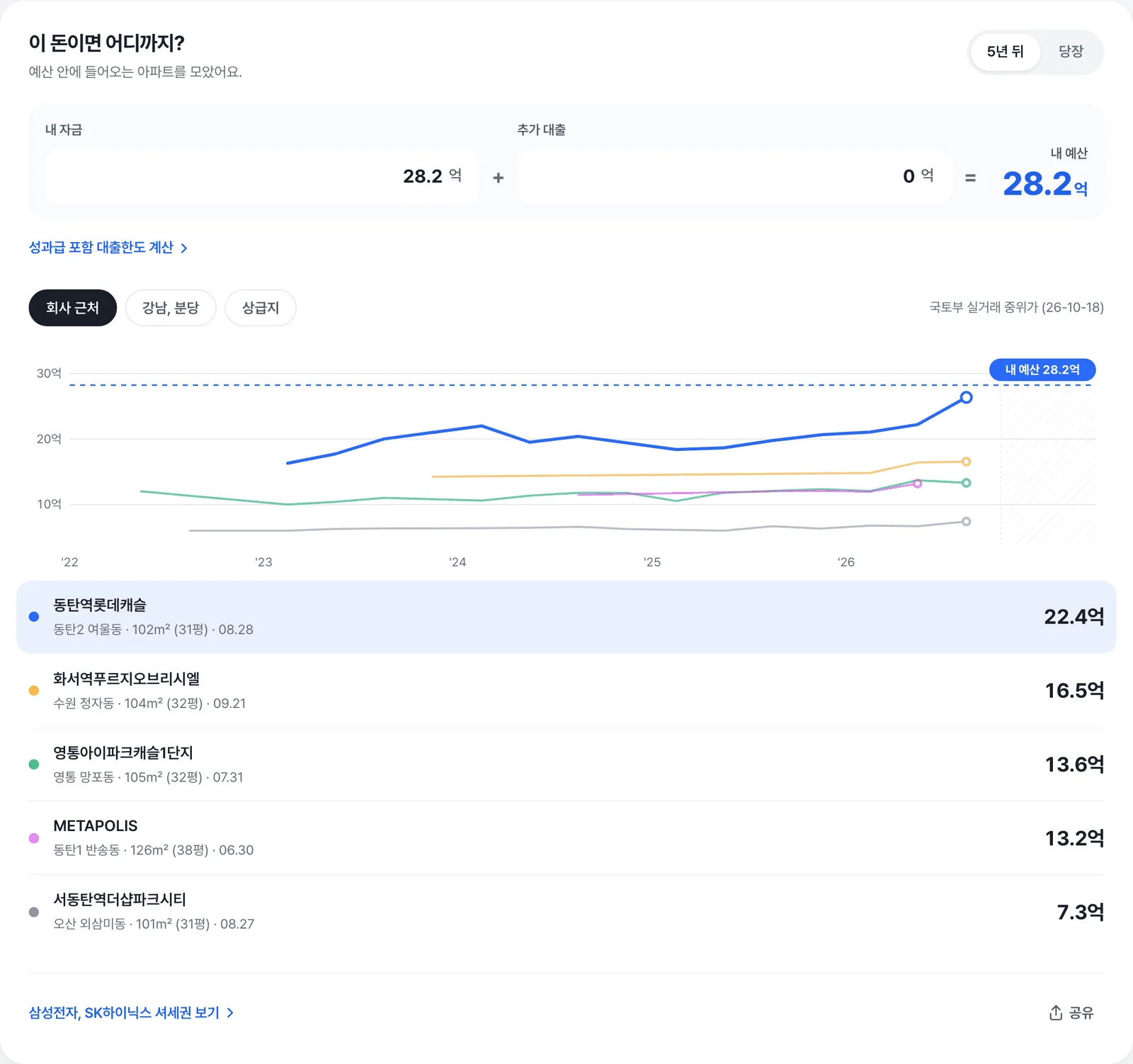Screen dimensions: 1133x1064
Task: Select the 화서역푸르지오브리시엘 apartment row
Action: coord(566,691)
